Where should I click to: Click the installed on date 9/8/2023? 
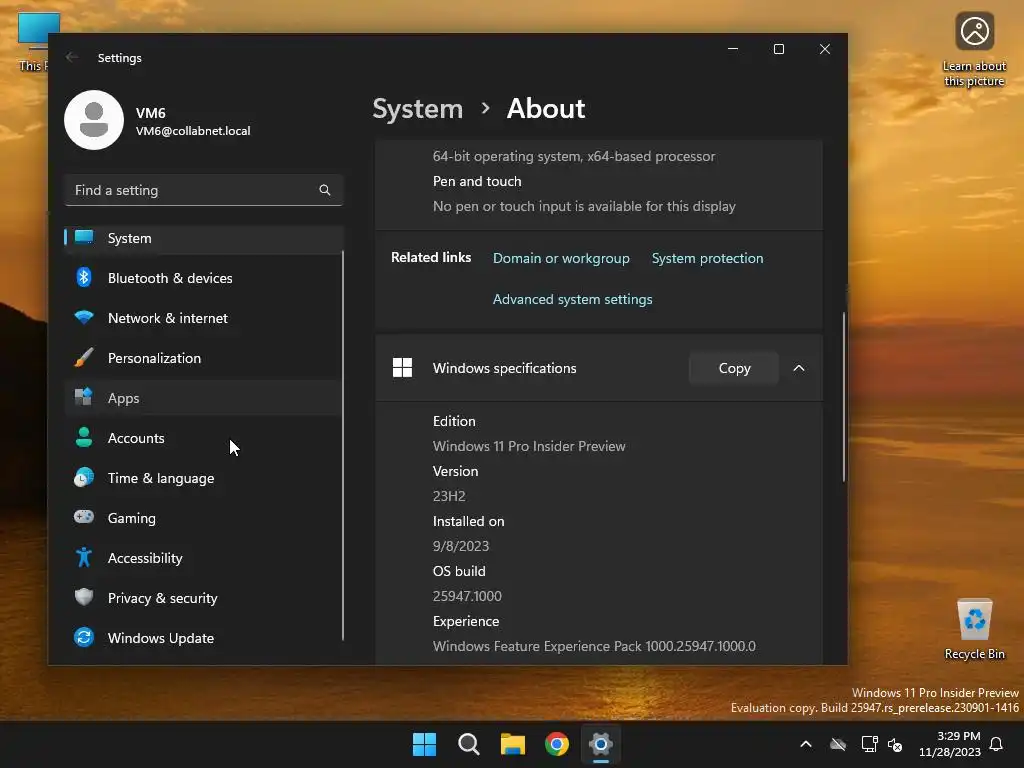[460, 546]
